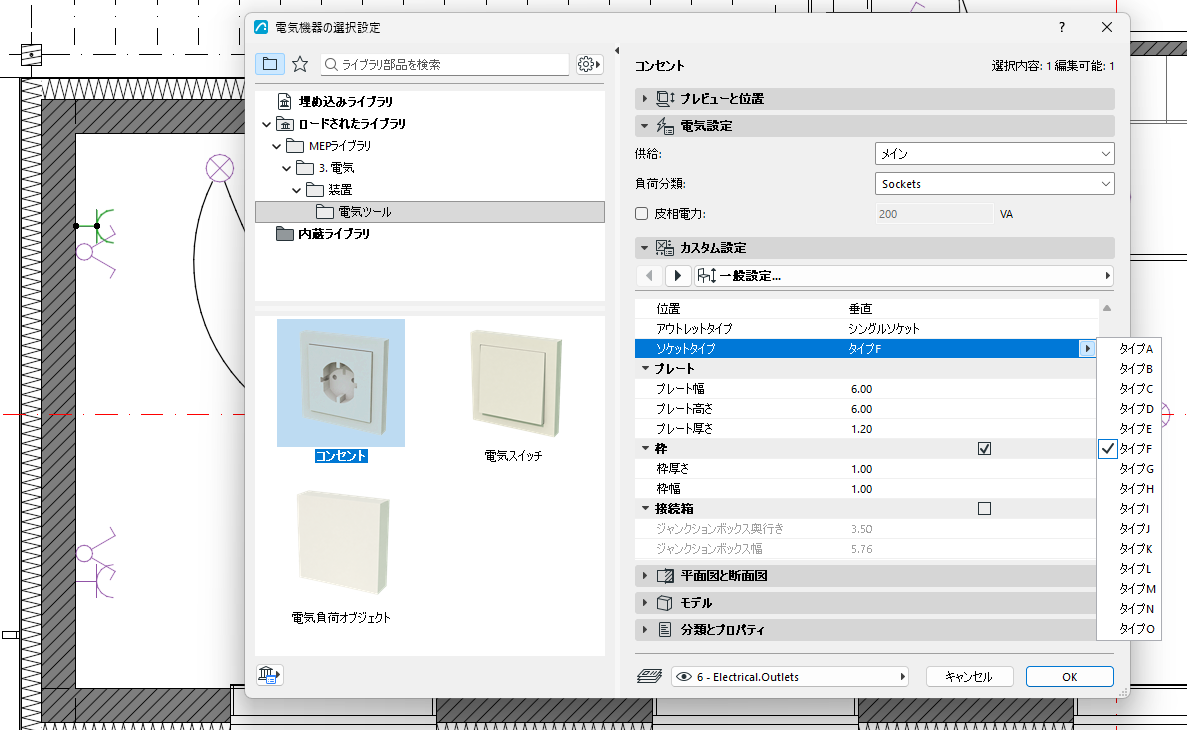The image size is (1187, 730).
Task: Go to next custom settings page
Action: (x=678, y=276)
